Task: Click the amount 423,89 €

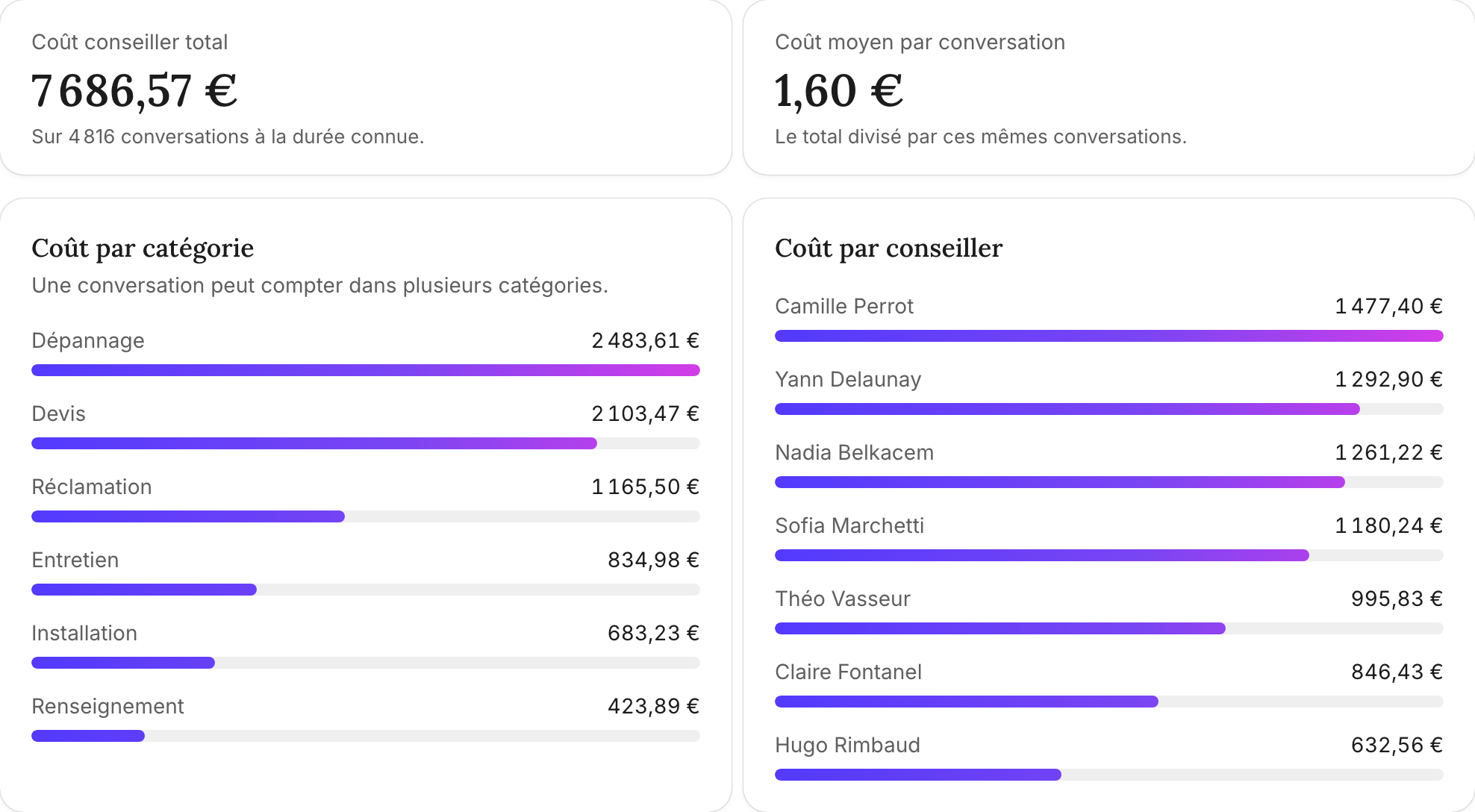Action: tap(653, 706)
